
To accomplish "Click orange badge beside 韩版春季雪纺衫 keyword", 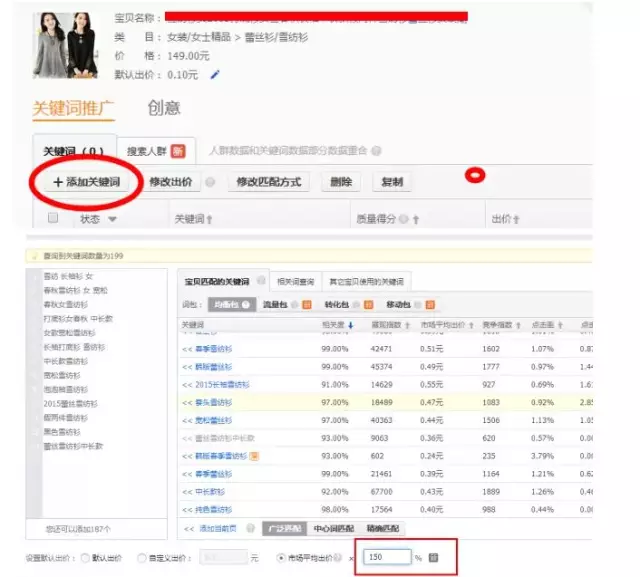I will 254,456.
